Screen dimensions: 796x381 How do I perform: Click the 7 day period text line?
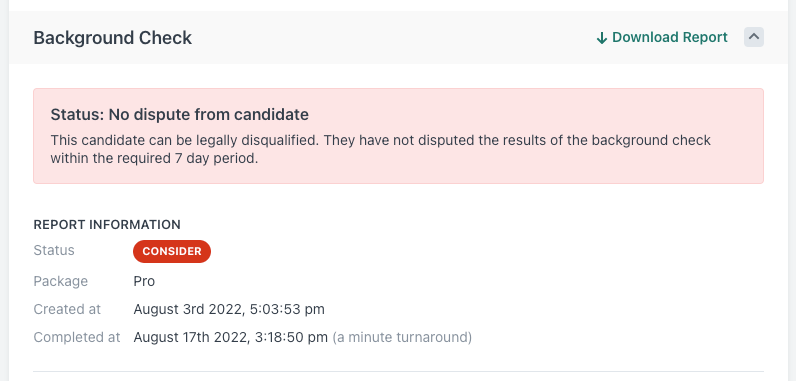154,158
